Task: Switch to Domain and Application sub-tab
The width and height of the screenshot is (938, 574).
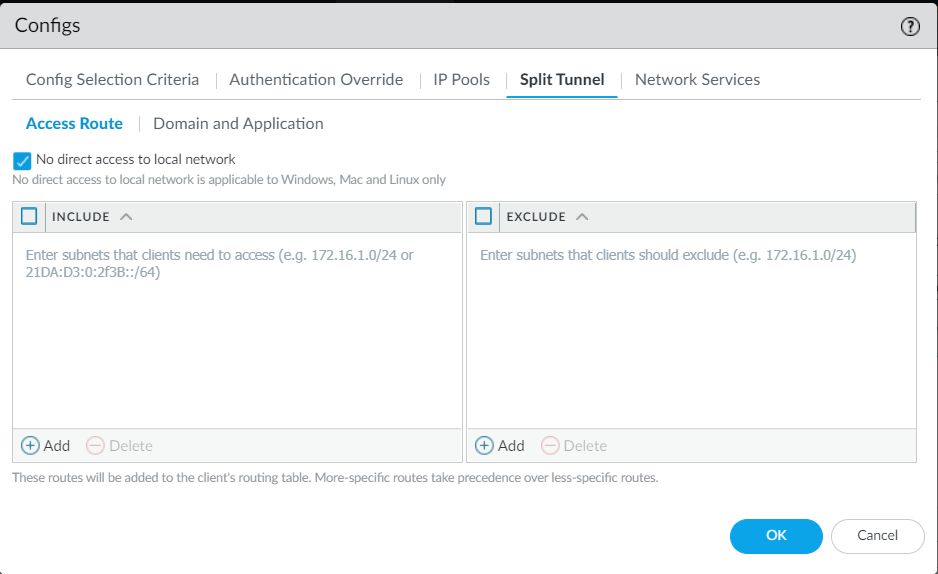Action: point(238,124)
